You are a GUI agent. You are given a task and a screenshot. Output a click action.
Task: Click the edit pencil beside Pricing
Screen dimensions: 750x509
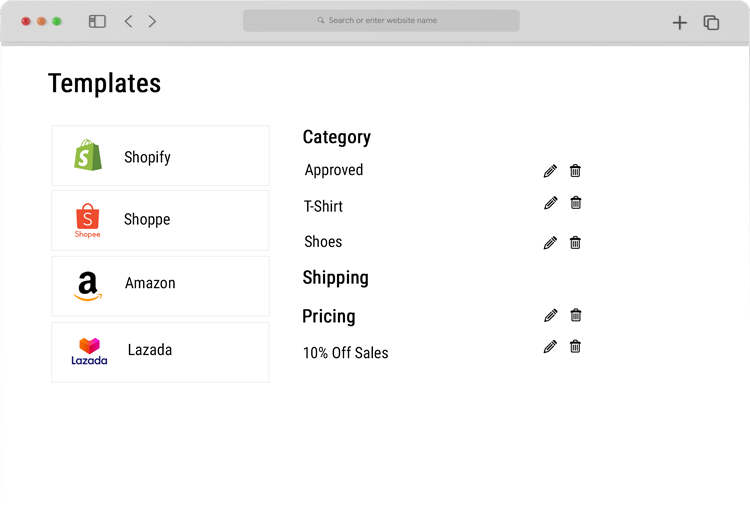click(x=551, y=315)
